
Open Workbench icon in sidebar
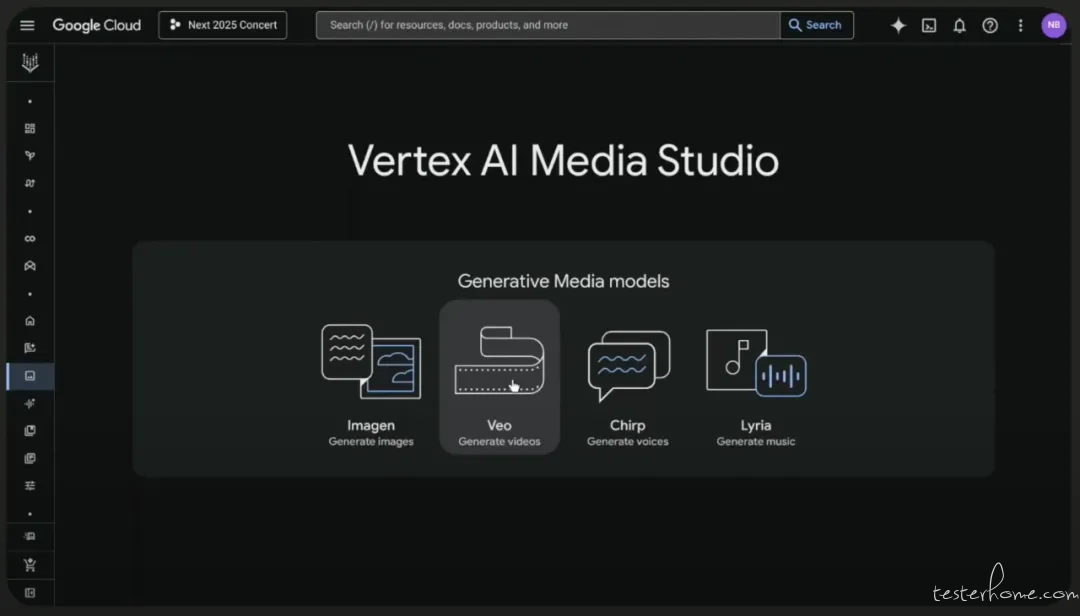[30, 266]
